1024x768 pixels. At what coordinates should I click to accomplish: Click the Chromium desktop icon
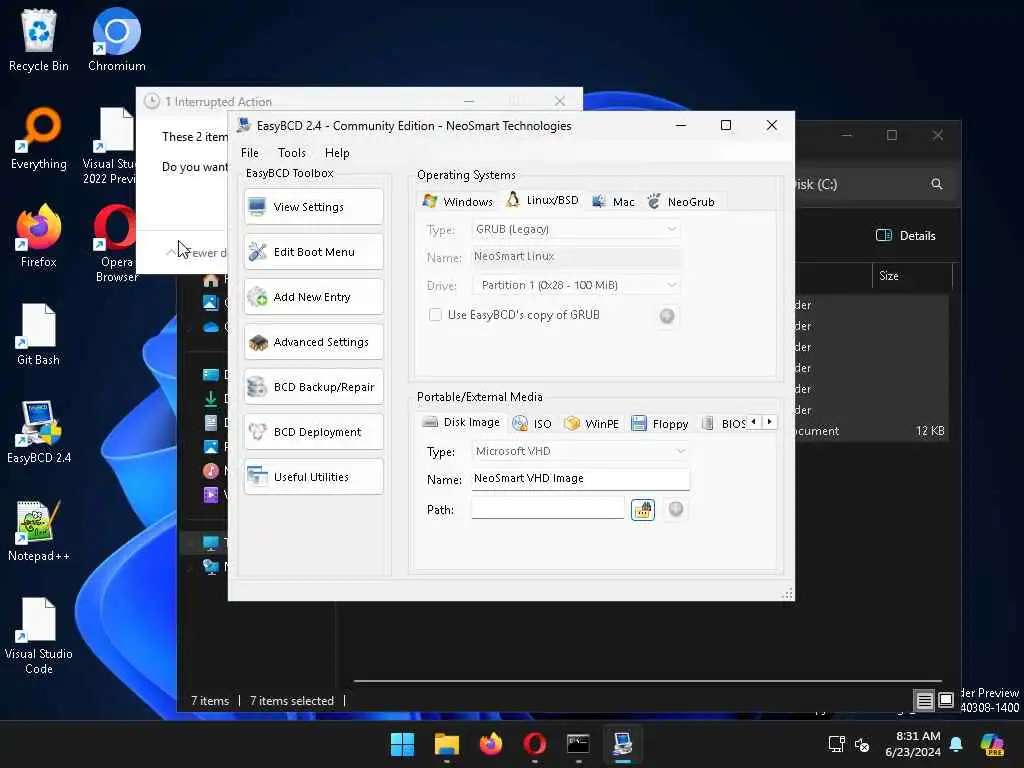(x=117, y=40)
